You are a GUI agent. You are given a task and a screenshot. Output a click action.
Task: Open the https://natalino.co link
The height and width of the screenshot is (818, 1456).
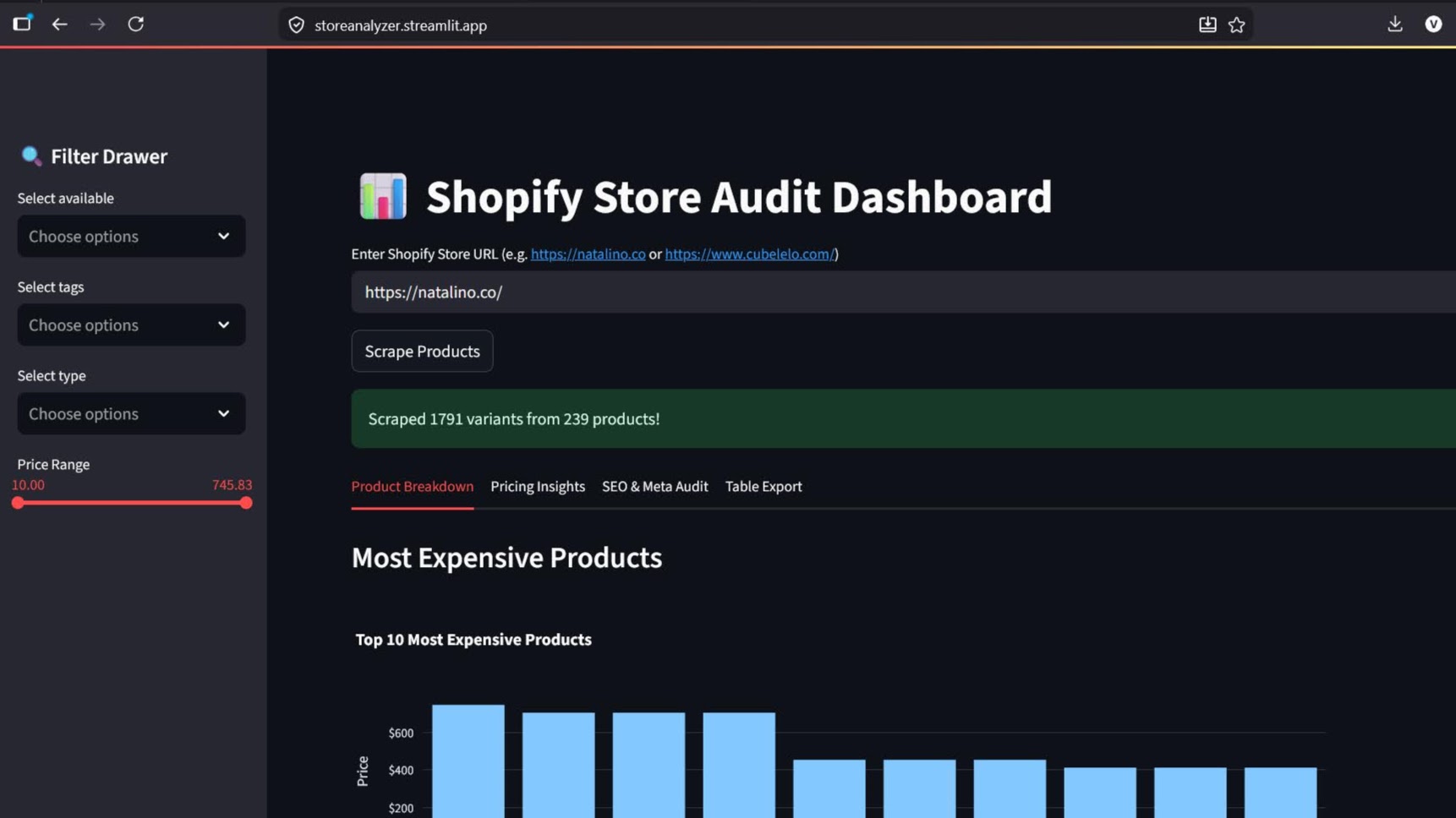point(588,254)
